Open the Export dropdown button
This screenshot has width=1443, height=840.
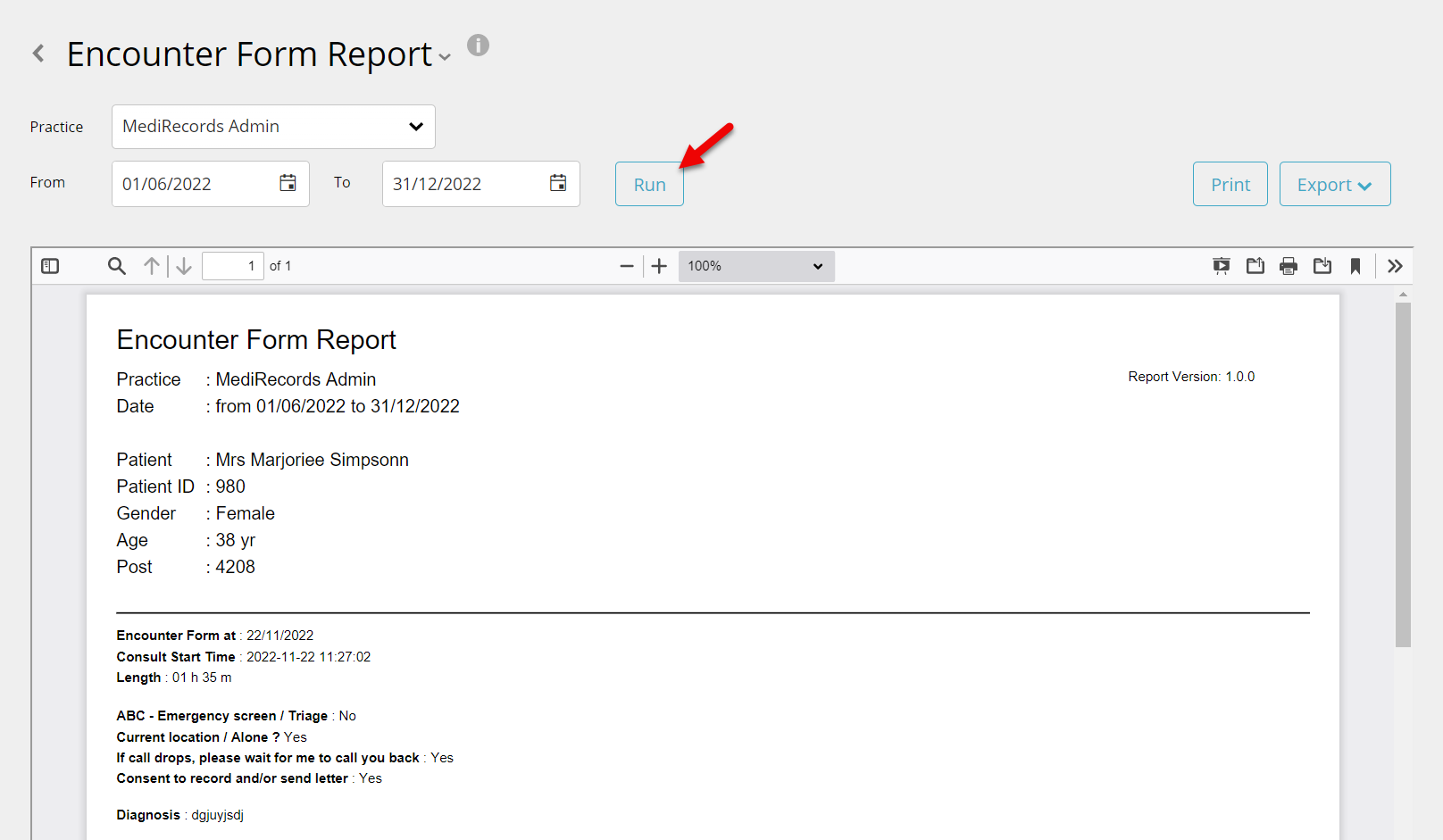(1334, 184)
